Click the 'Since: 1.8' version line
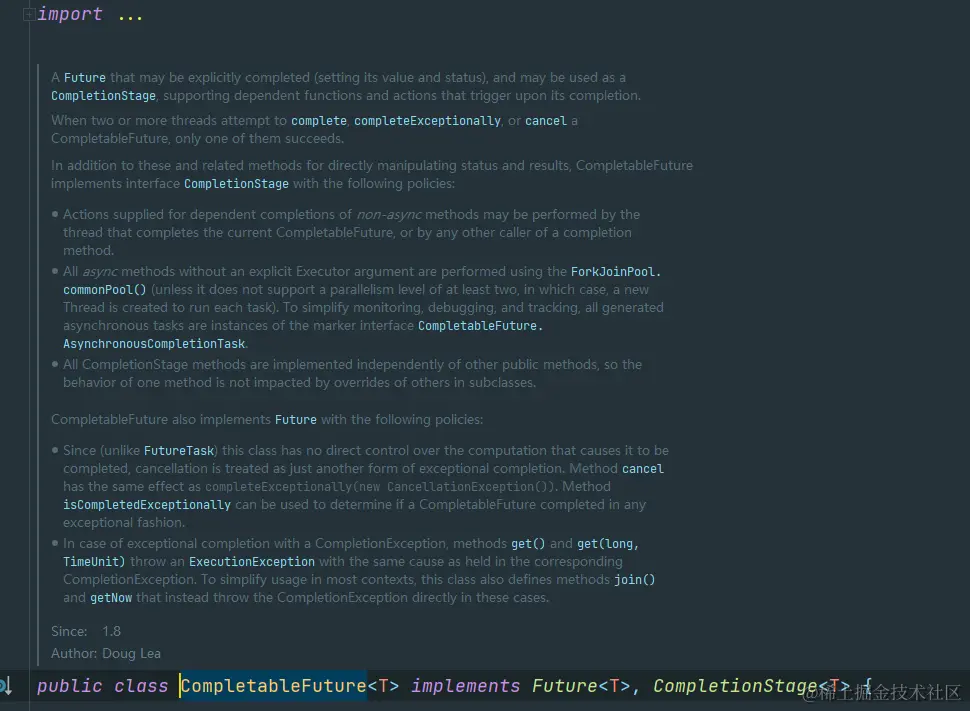 [86, 631]
